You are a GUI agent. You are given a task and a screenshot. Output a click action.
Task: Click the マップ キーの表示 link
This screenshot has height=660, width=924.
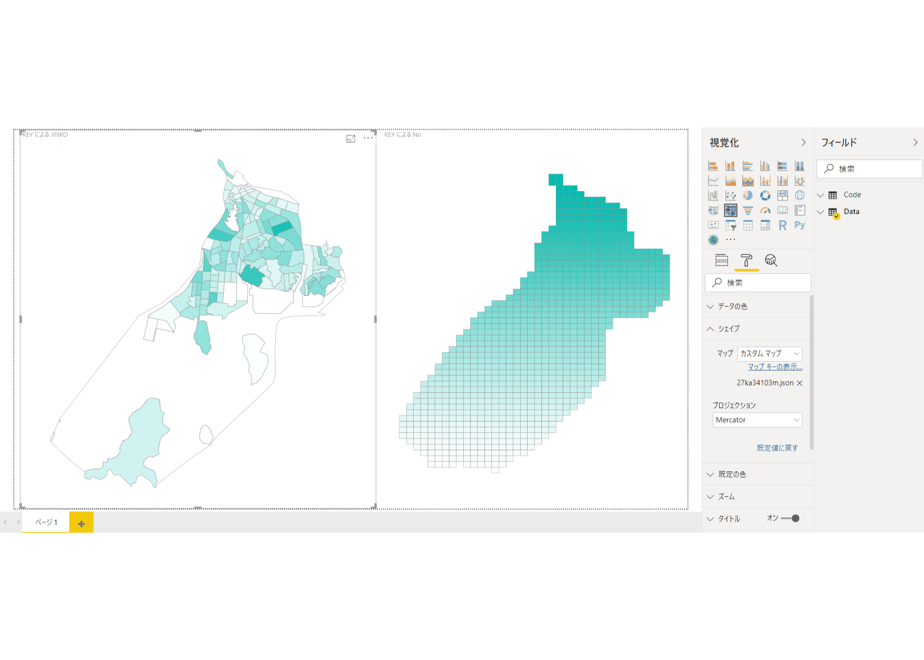tap(775, 367)
